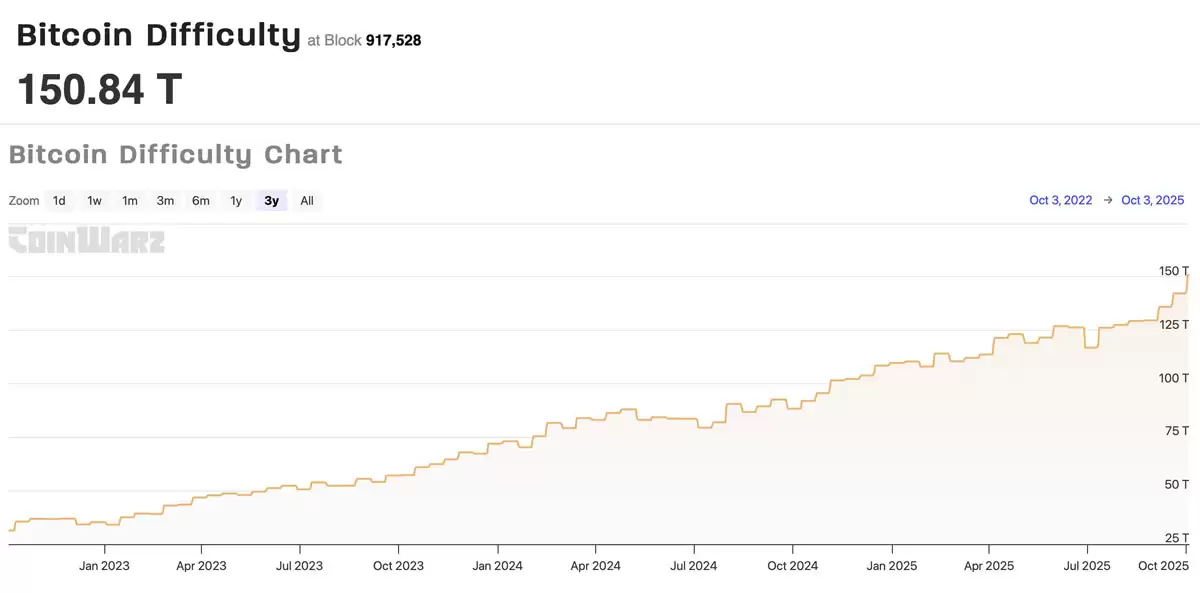Switch the chart to the All range
The image size is (1200, 593).
coord(306,200)
